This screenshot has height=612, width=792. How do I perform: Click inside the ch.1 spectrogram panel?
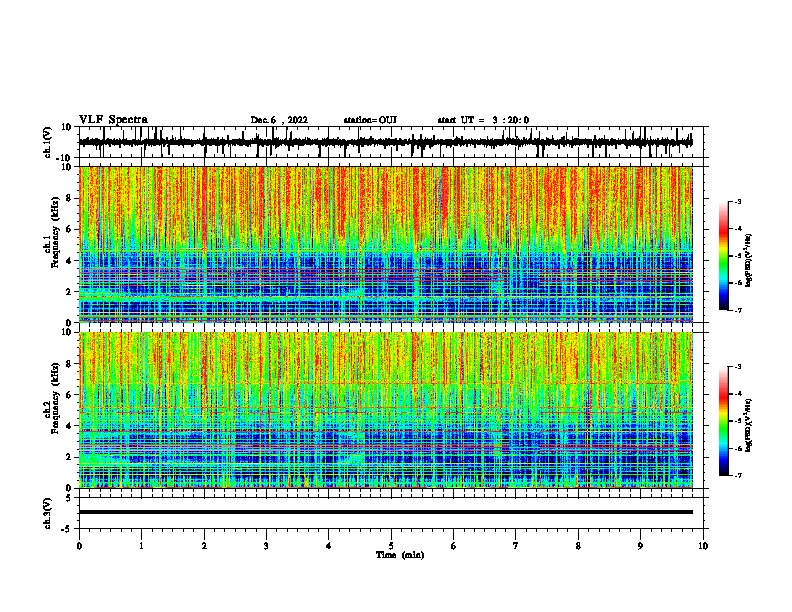pyautogui.click(x=385, y=244)
